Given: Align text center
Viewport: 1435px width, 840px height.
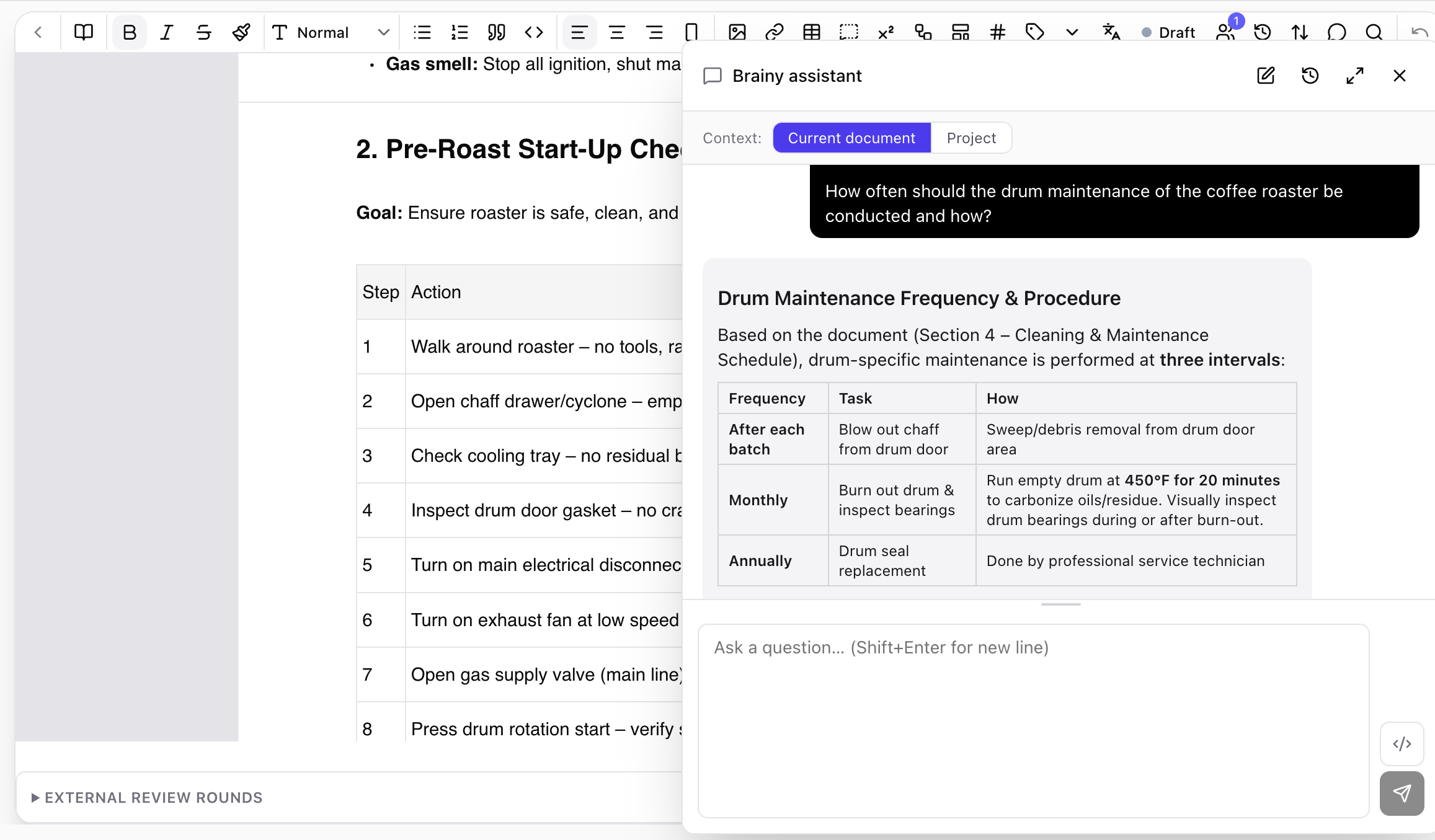Looking at the screenshot, I should (x=617, y=32).
